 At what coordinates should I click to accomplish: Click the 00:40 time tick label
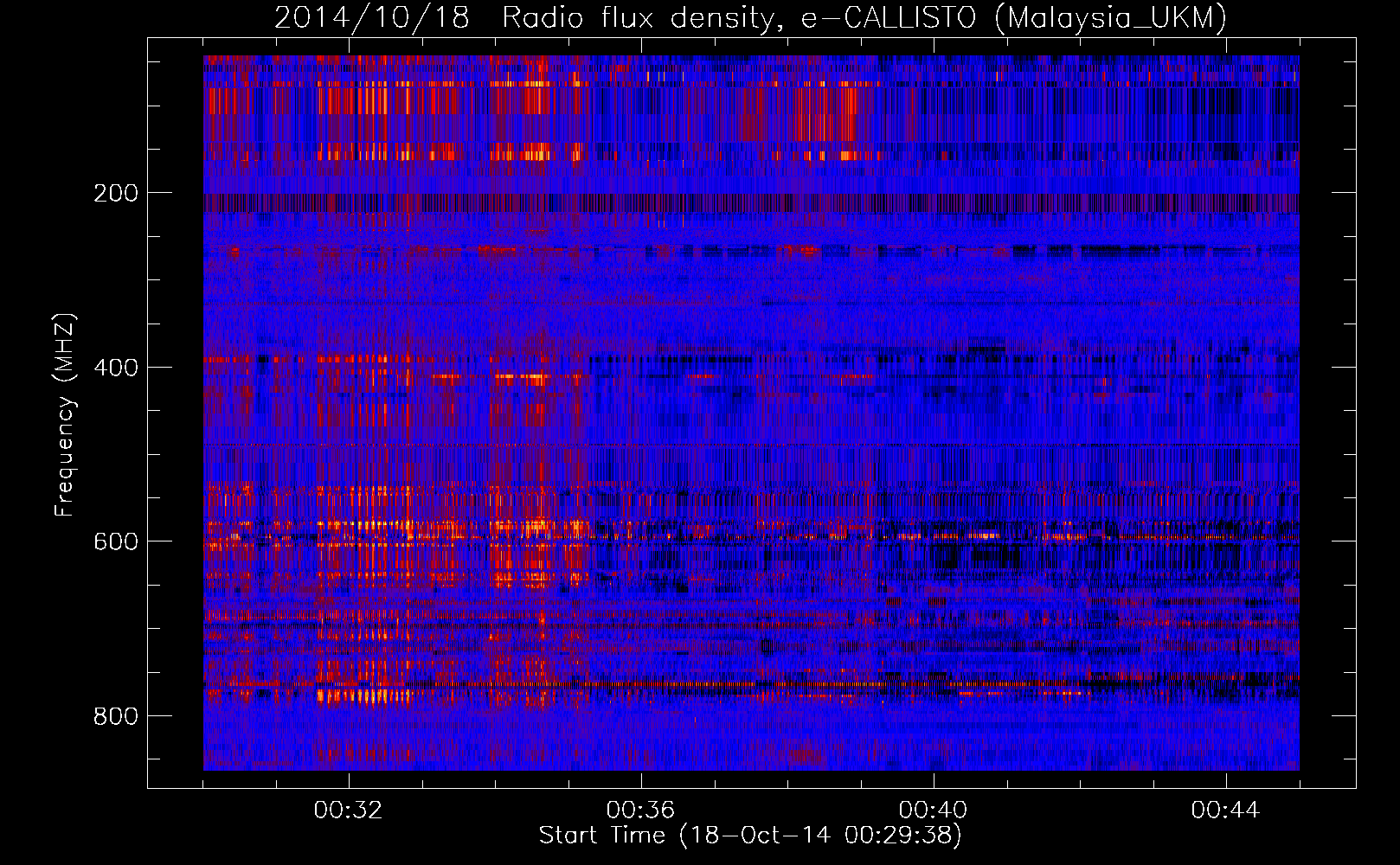933,811
